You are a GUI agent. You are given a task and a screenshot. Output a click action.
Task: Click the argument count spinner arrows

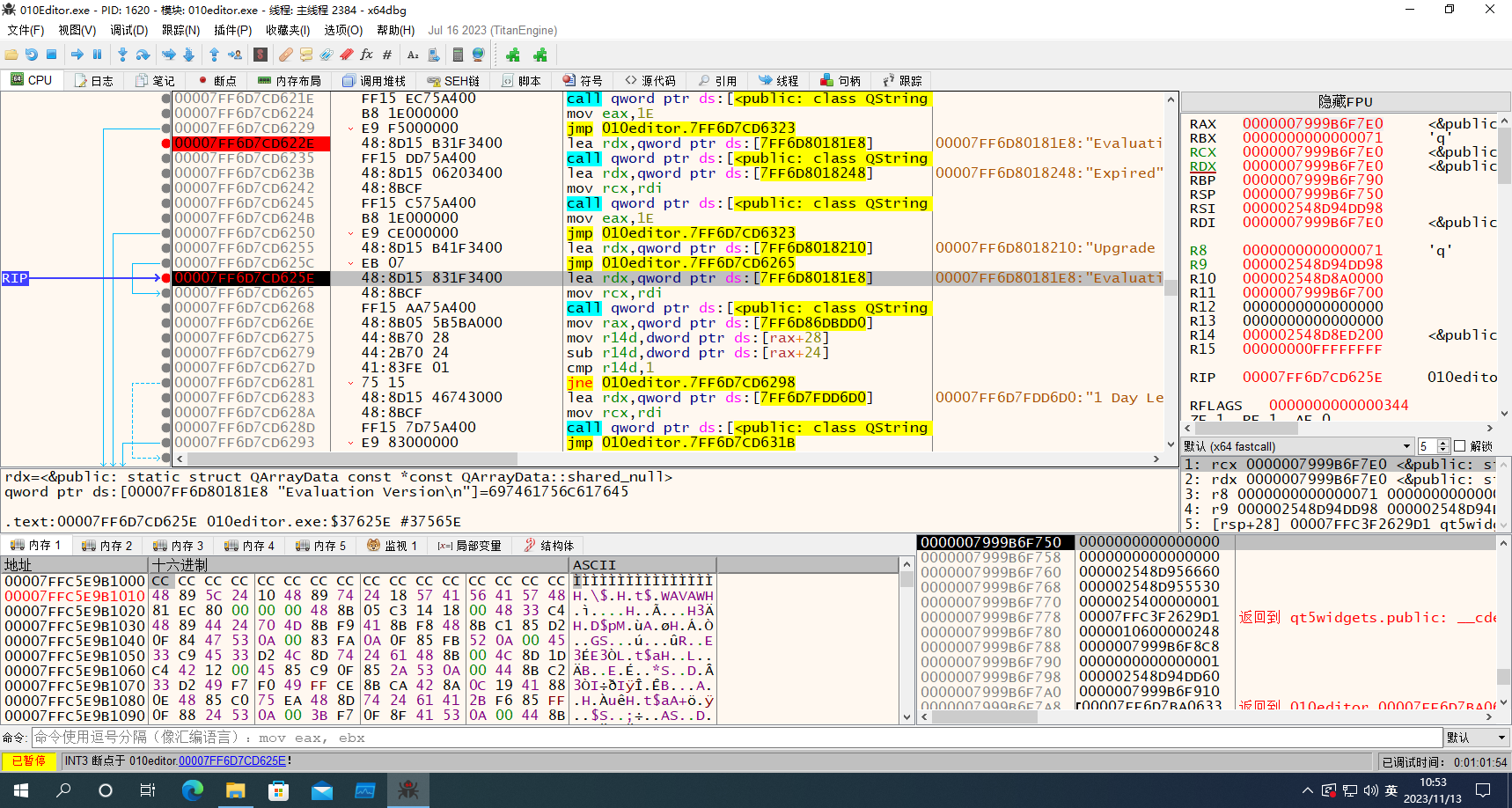(x=1442, y=446)
